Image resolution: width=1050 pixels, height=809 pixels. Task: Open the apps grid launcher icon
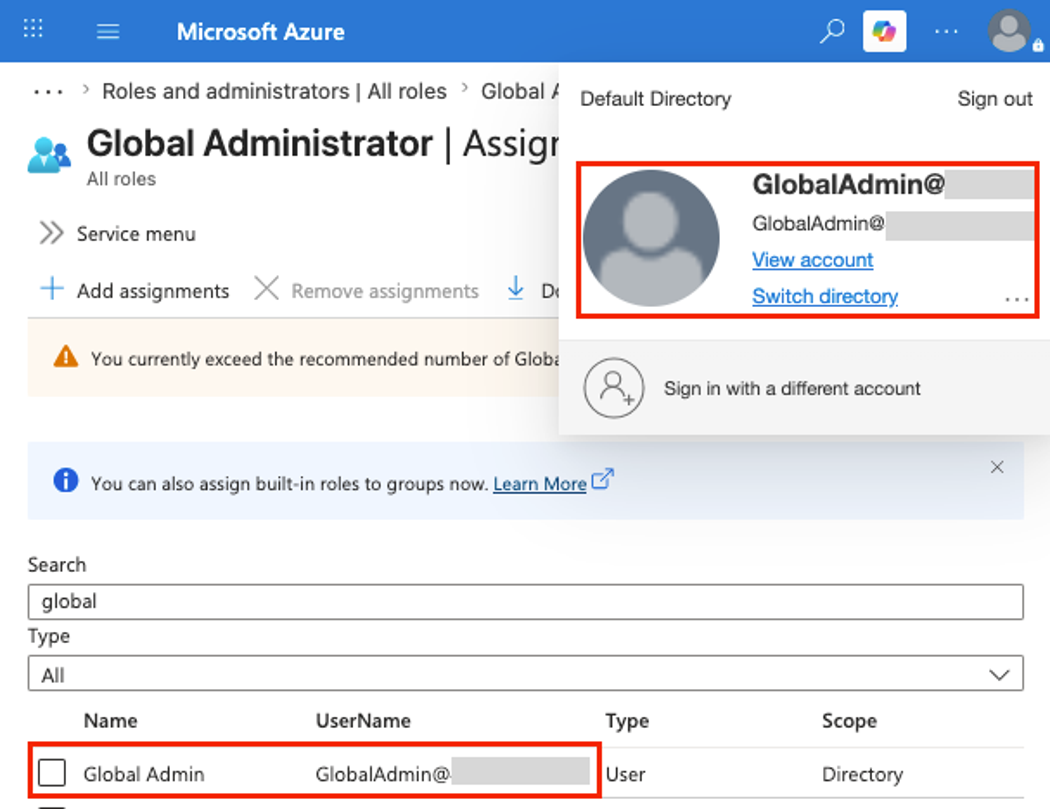click(33, 29)
